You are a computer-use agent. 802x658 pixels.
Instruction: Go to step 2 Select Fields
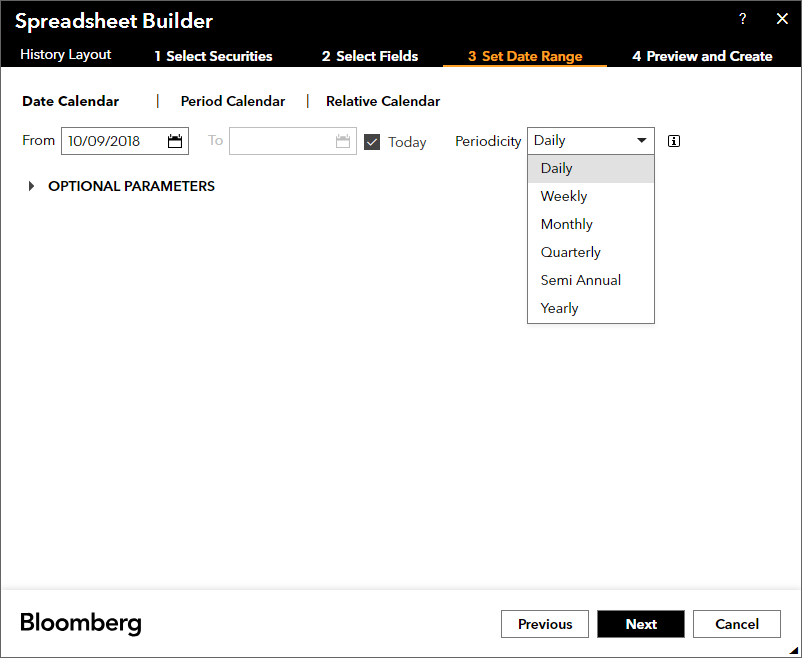click(x=370, y=56)
